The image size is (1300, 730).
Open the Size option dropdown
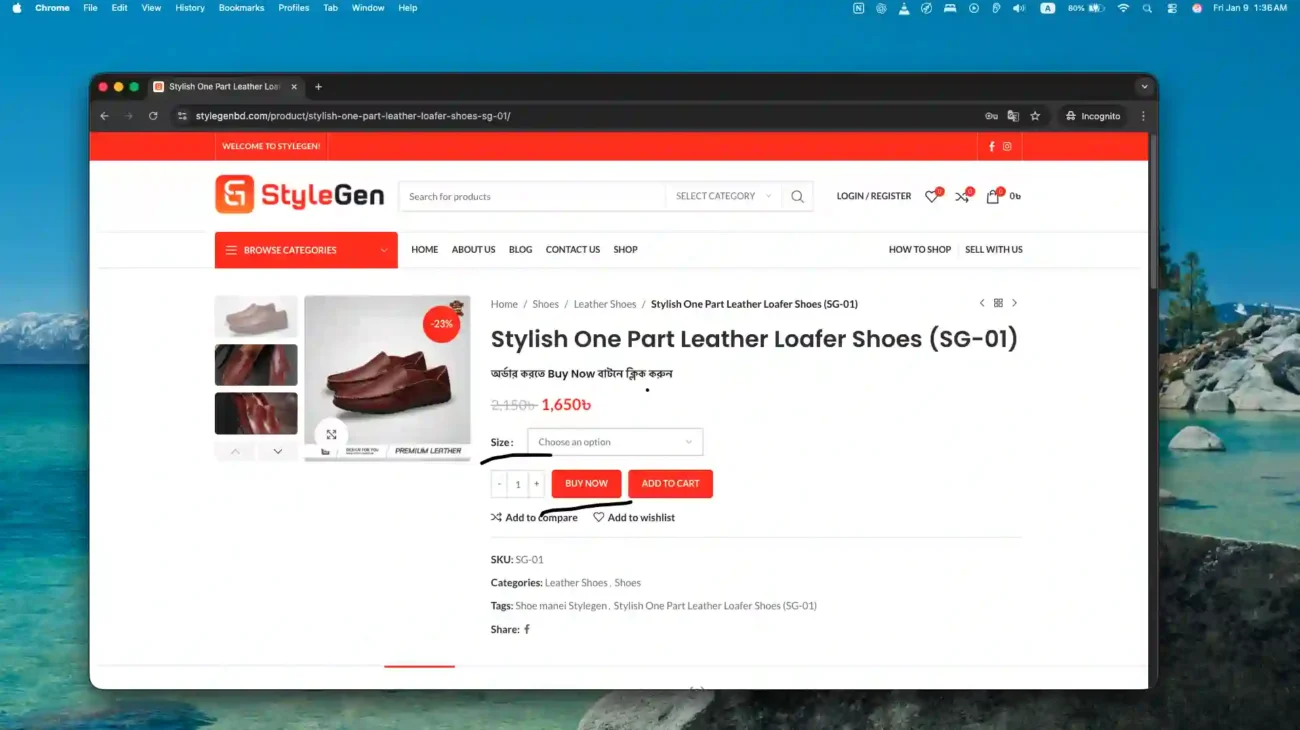pos(615,442)
